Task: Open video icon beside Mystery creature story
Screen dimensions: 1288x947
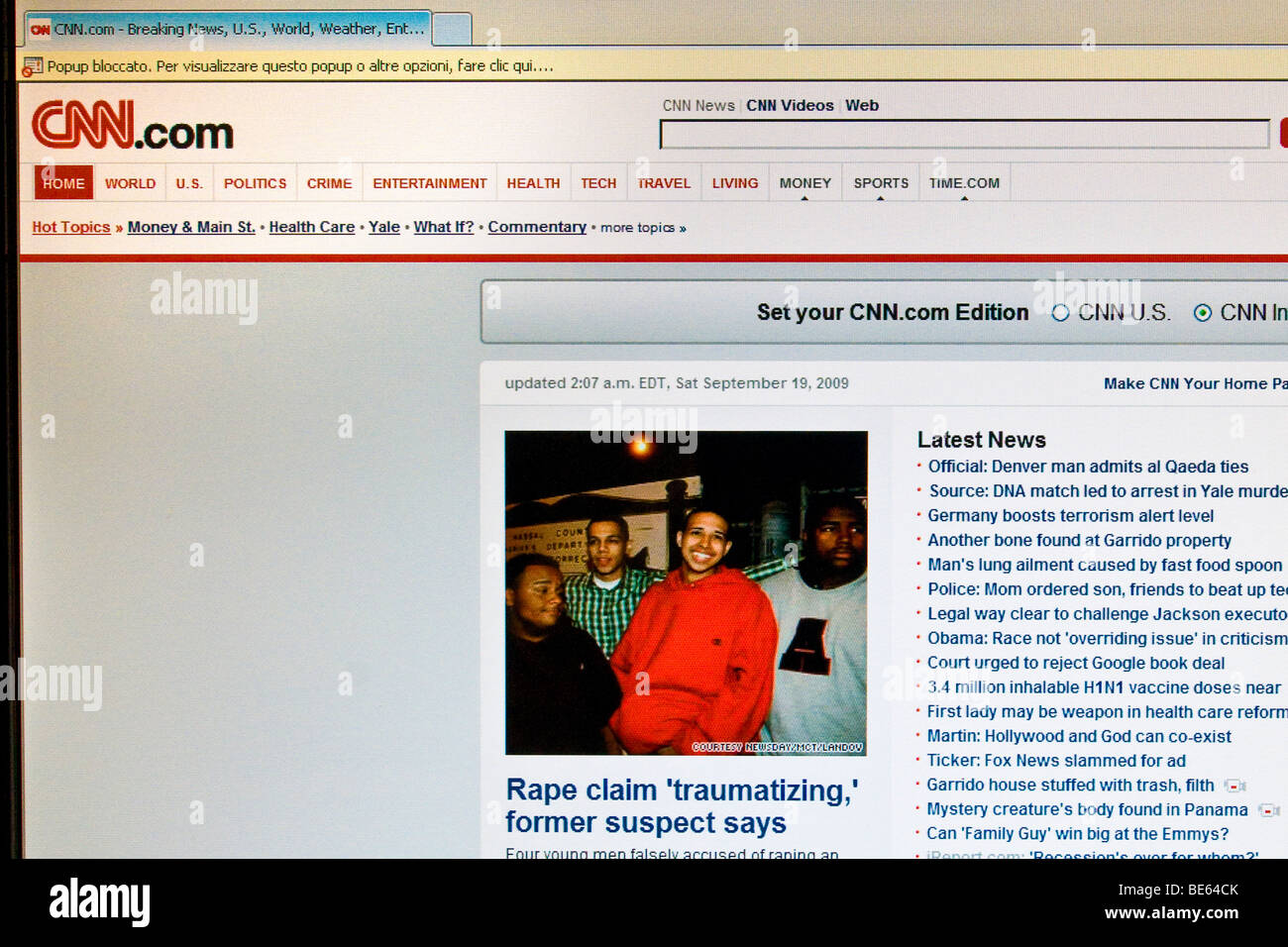Action: point(1268,810)
